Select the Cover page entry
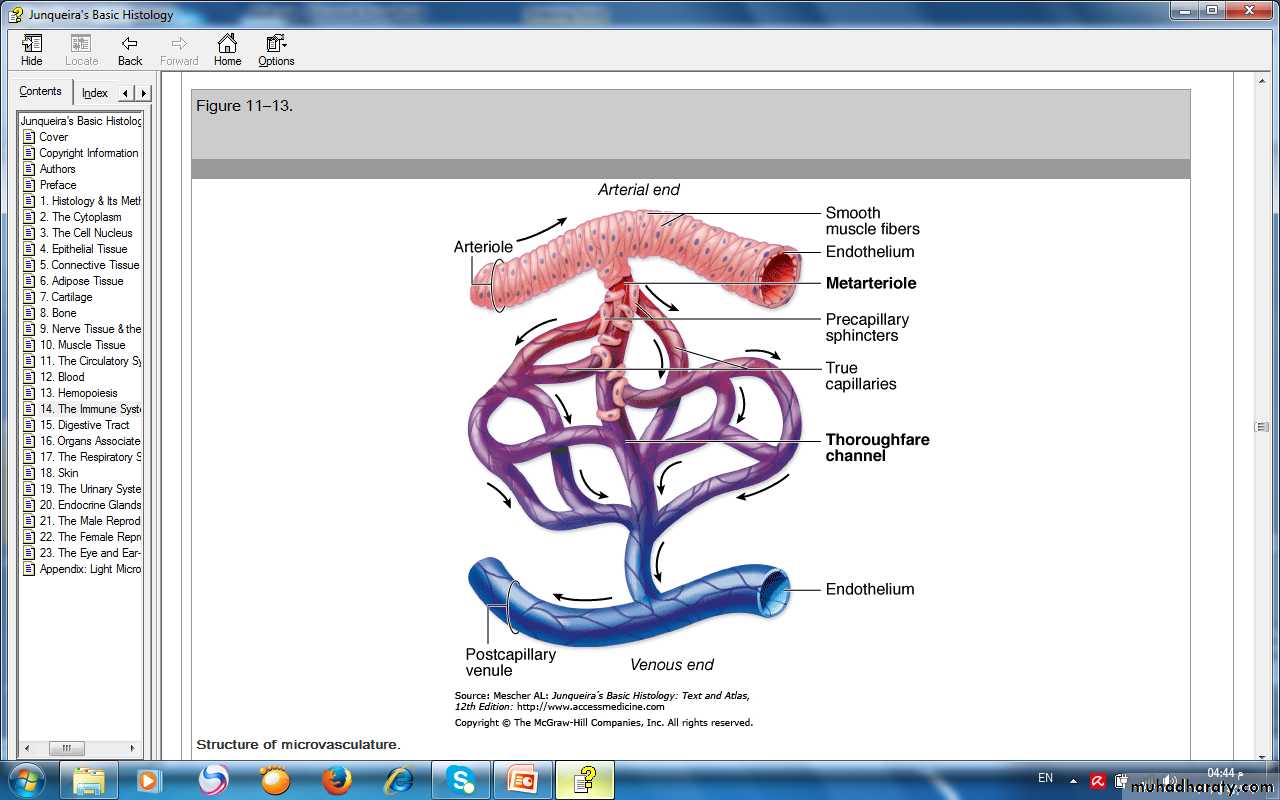This screenshot has height=800, width=1280. 54,137
